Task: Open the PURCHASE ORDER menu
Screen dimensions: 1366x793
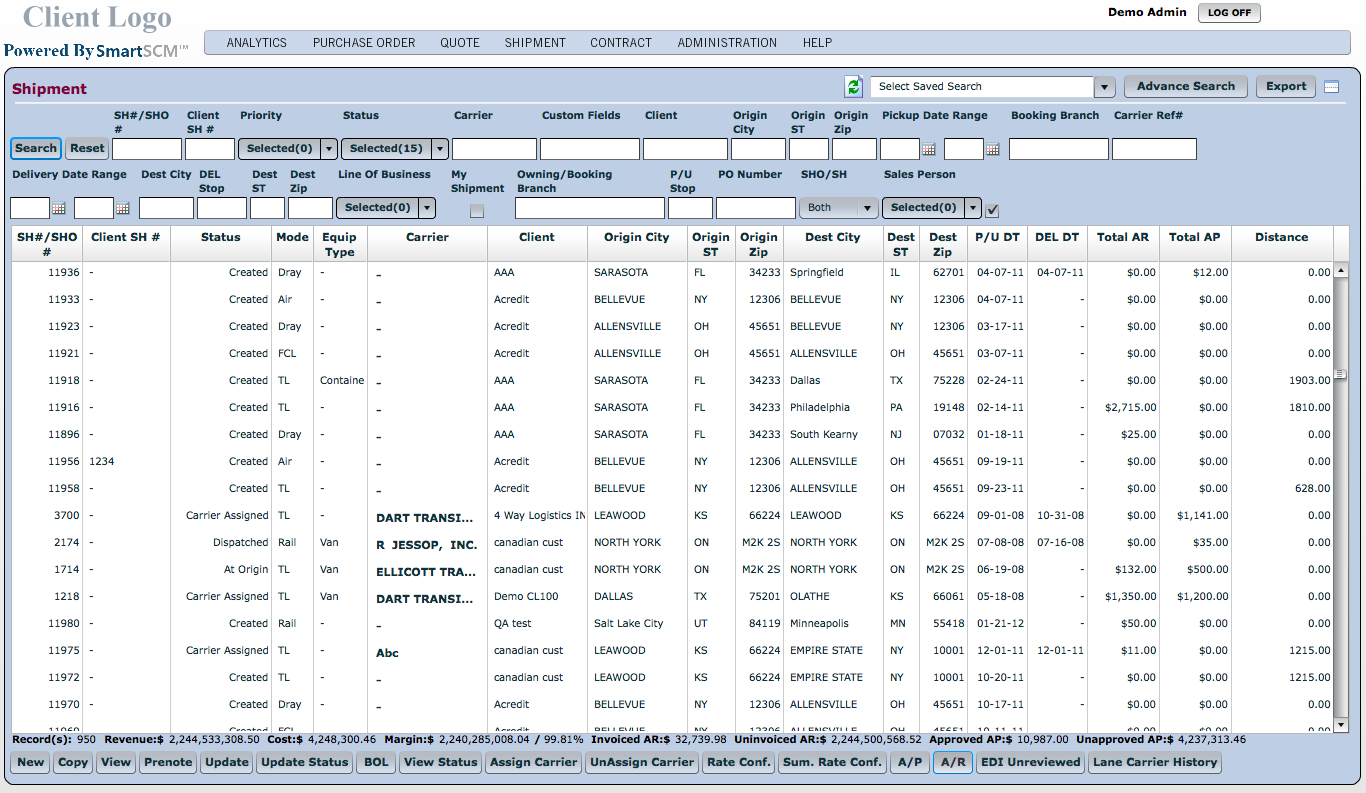Action: pos(364,43)
